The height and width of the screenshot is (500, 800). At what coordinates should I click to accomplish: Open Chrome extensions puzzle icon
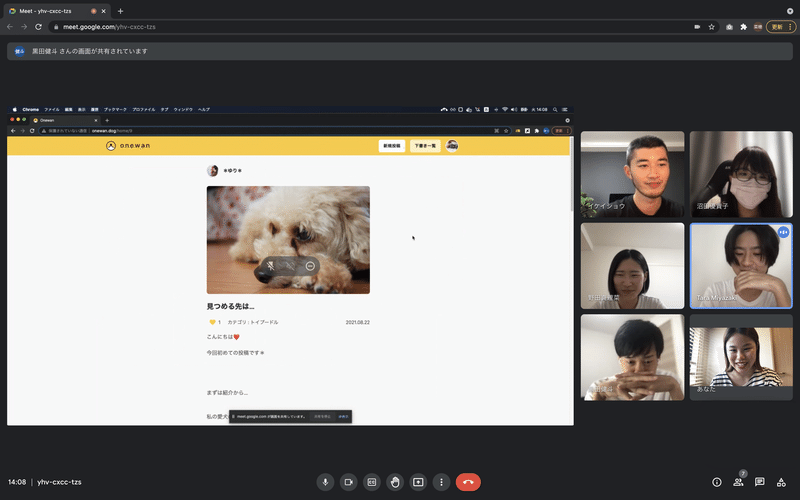pyautogui.click(x=743, y=27)
